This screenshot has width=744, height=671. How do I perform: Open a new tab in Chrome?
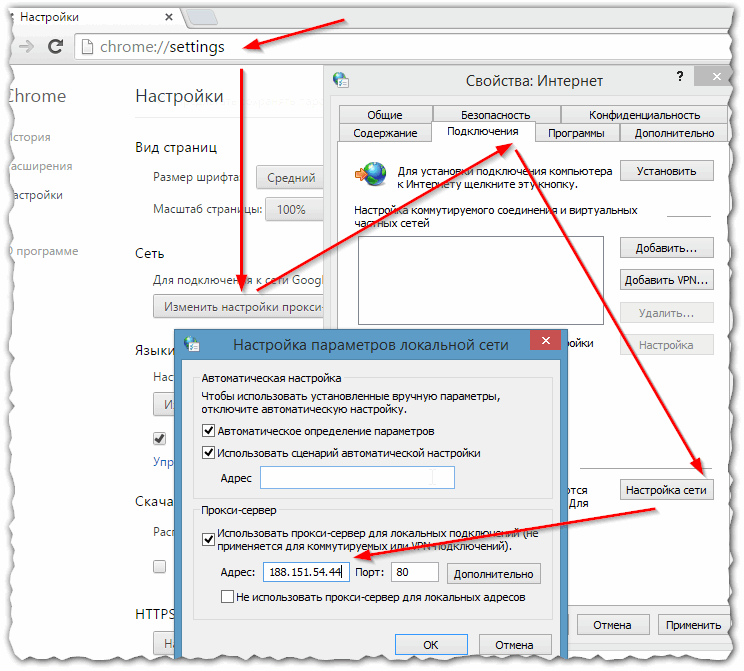click(203, 18)
